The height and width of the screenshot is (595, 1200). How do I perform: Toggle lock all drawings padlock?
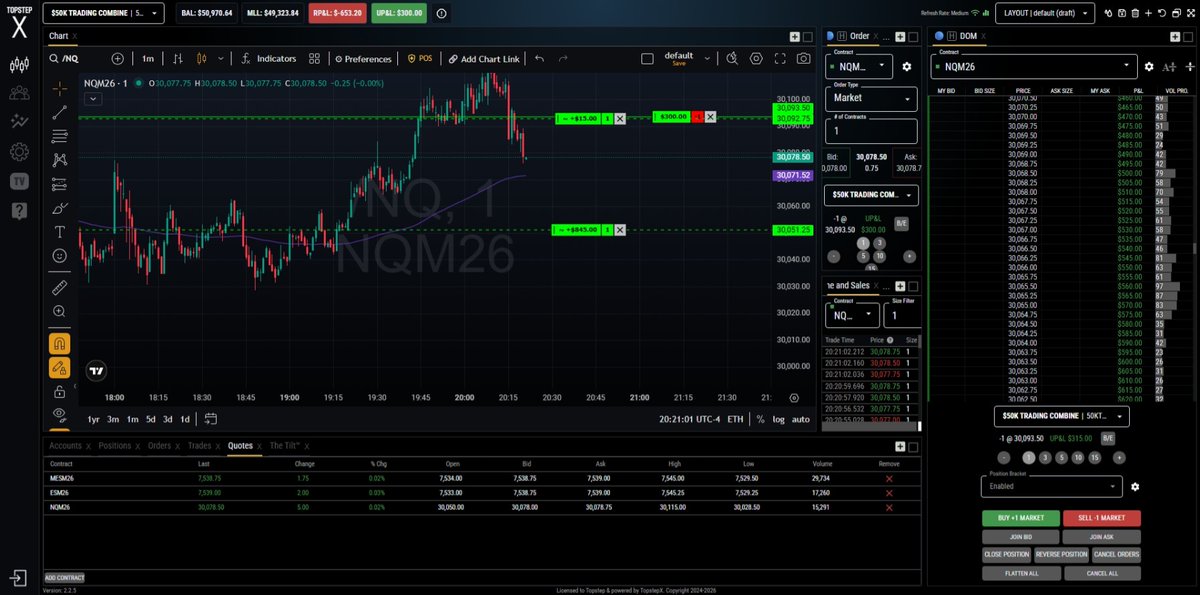click(x=60, y=391)
